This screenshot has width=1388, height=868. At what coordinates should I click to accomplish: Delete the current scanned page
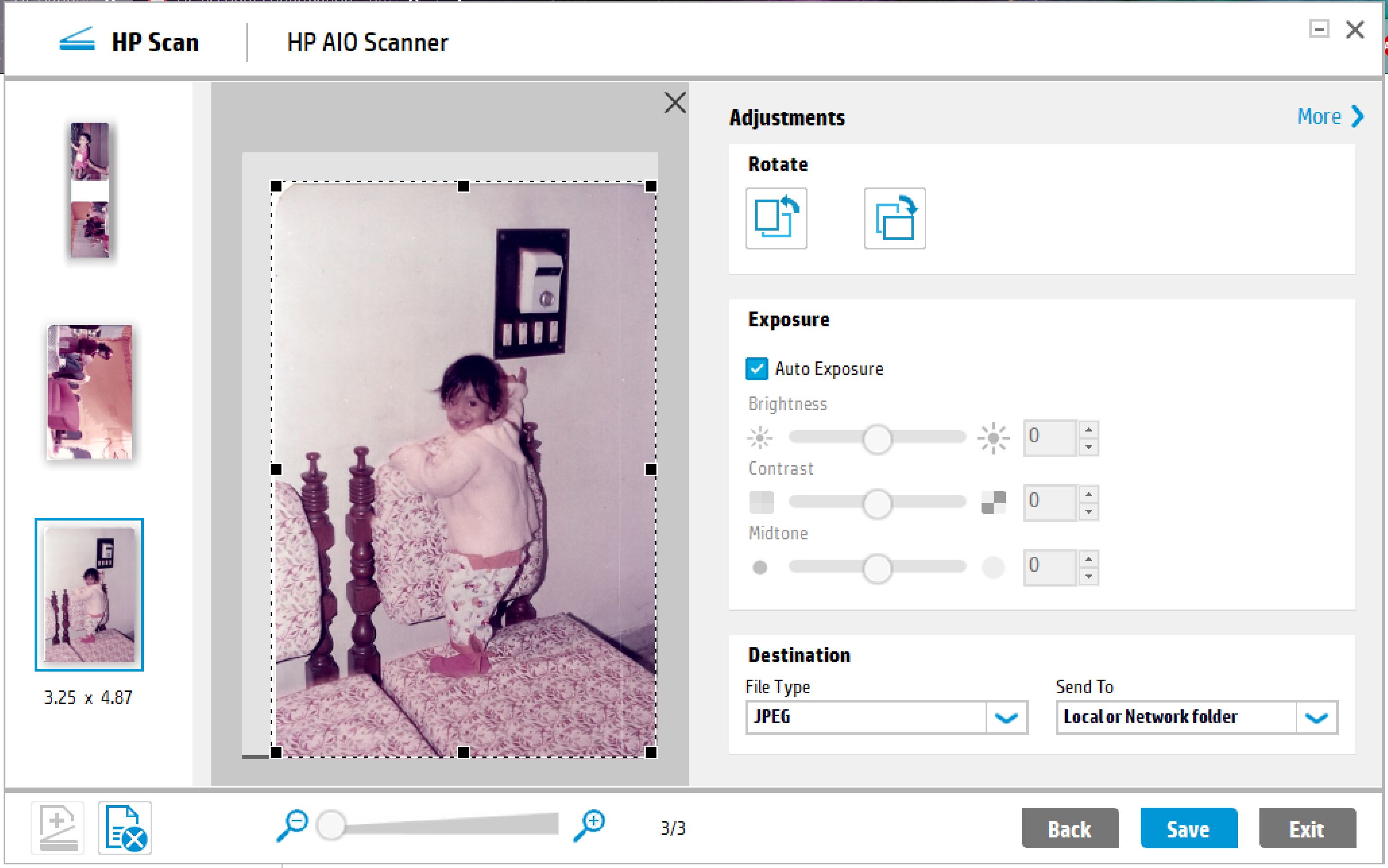(x=125, y=829)
